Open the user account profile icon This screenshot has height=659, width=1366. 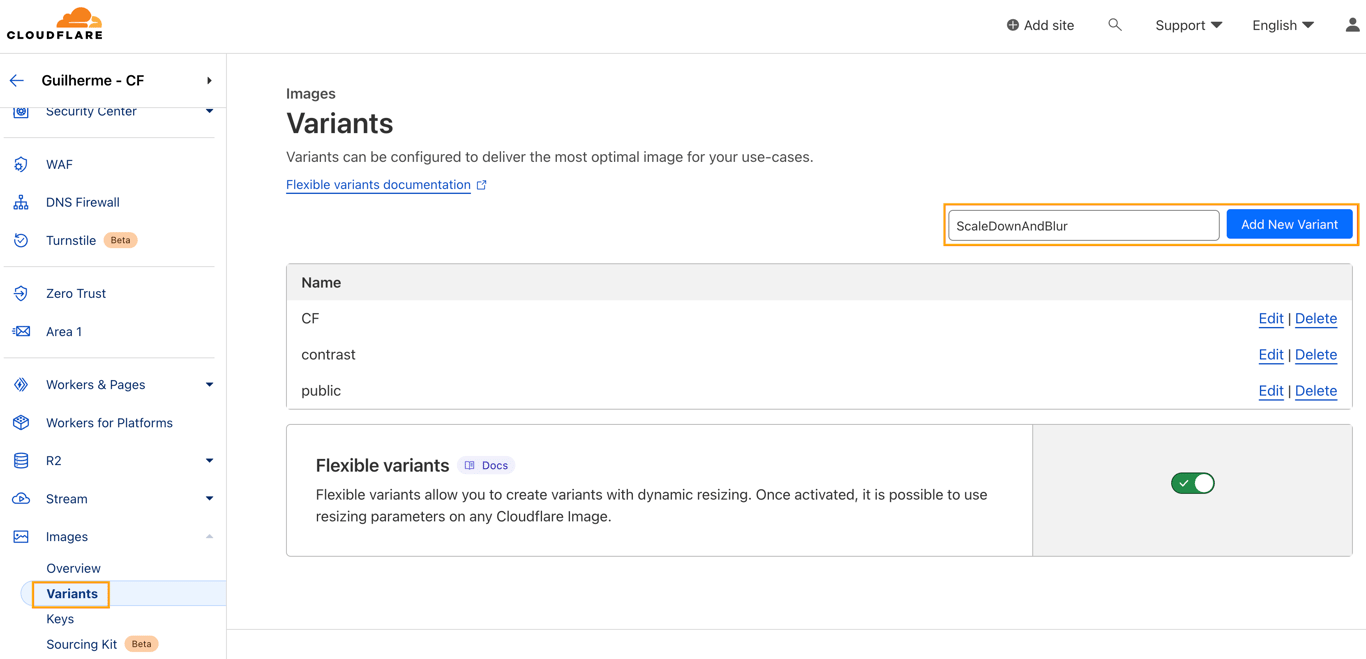tap(1352, 25)
